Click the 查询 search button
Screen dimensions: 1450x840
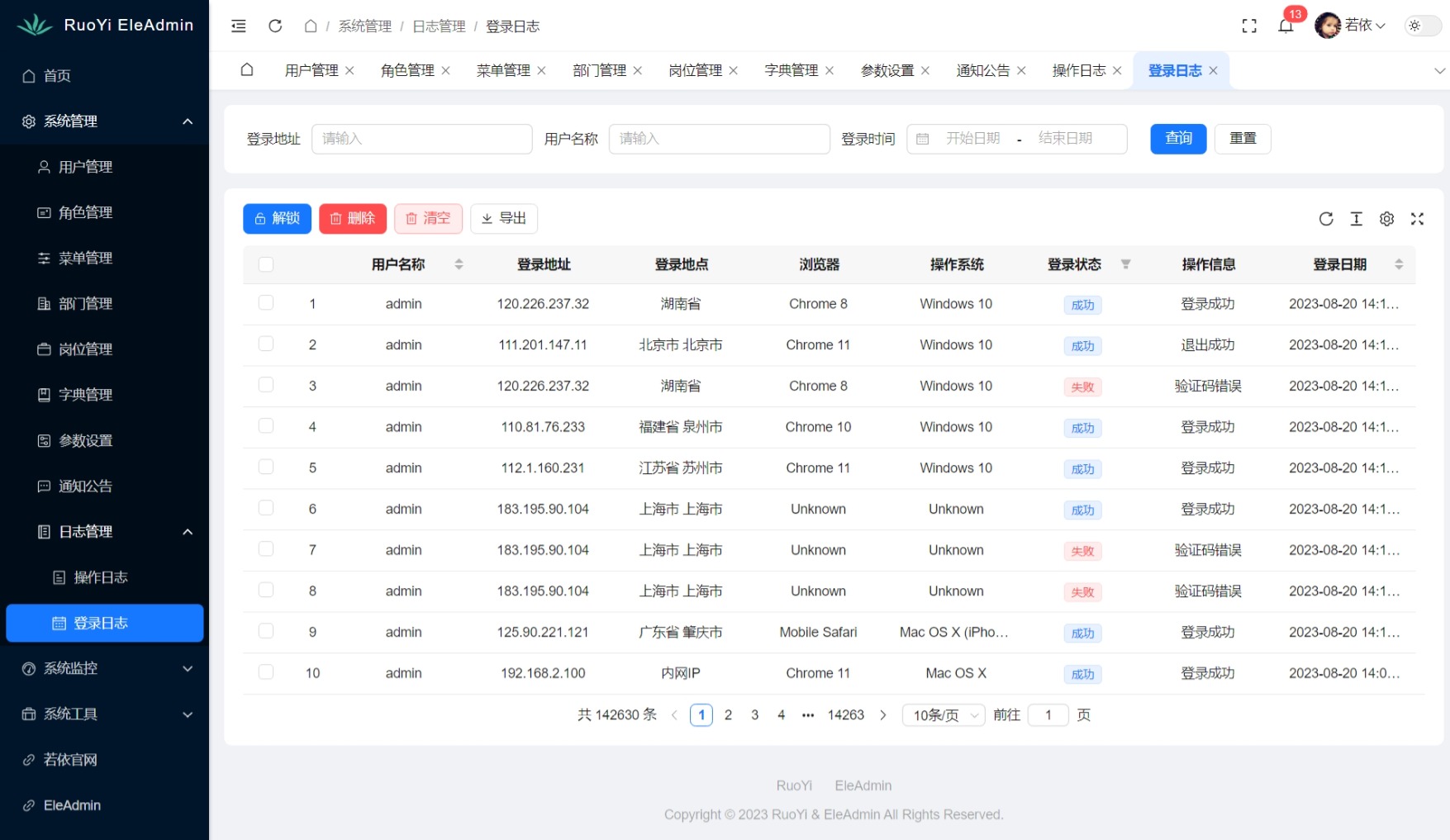point(1177,139)
